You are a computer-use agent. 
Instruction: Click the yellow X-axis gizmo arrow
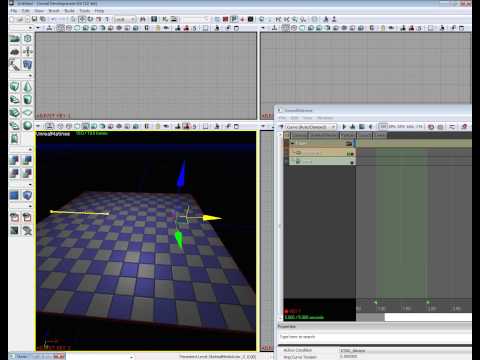tap(212, 218)
